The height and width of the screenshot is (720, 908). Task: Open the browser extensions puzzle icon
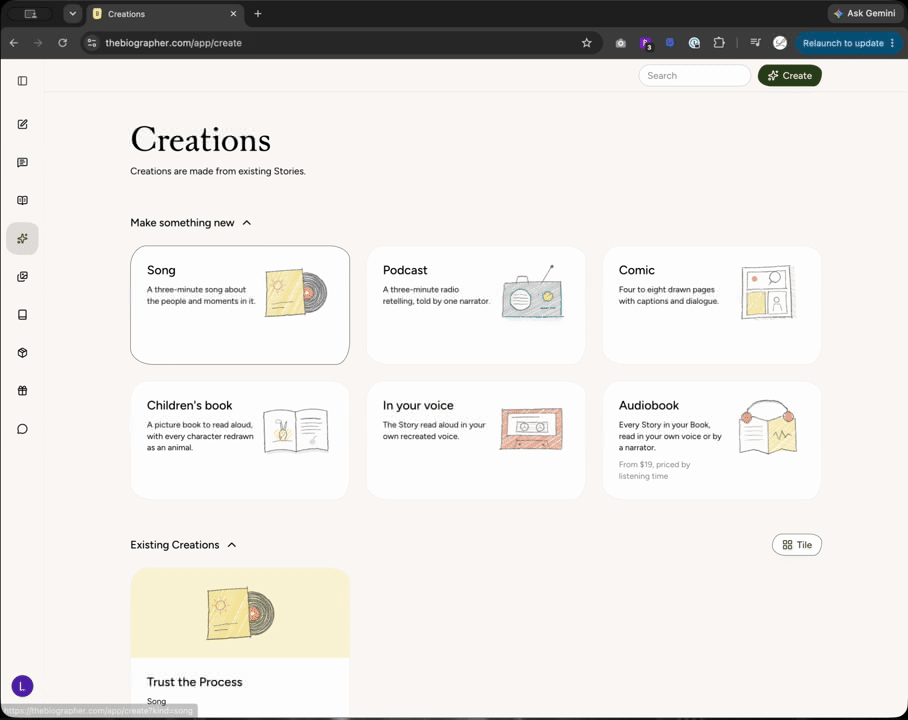[x=719, y=43]
